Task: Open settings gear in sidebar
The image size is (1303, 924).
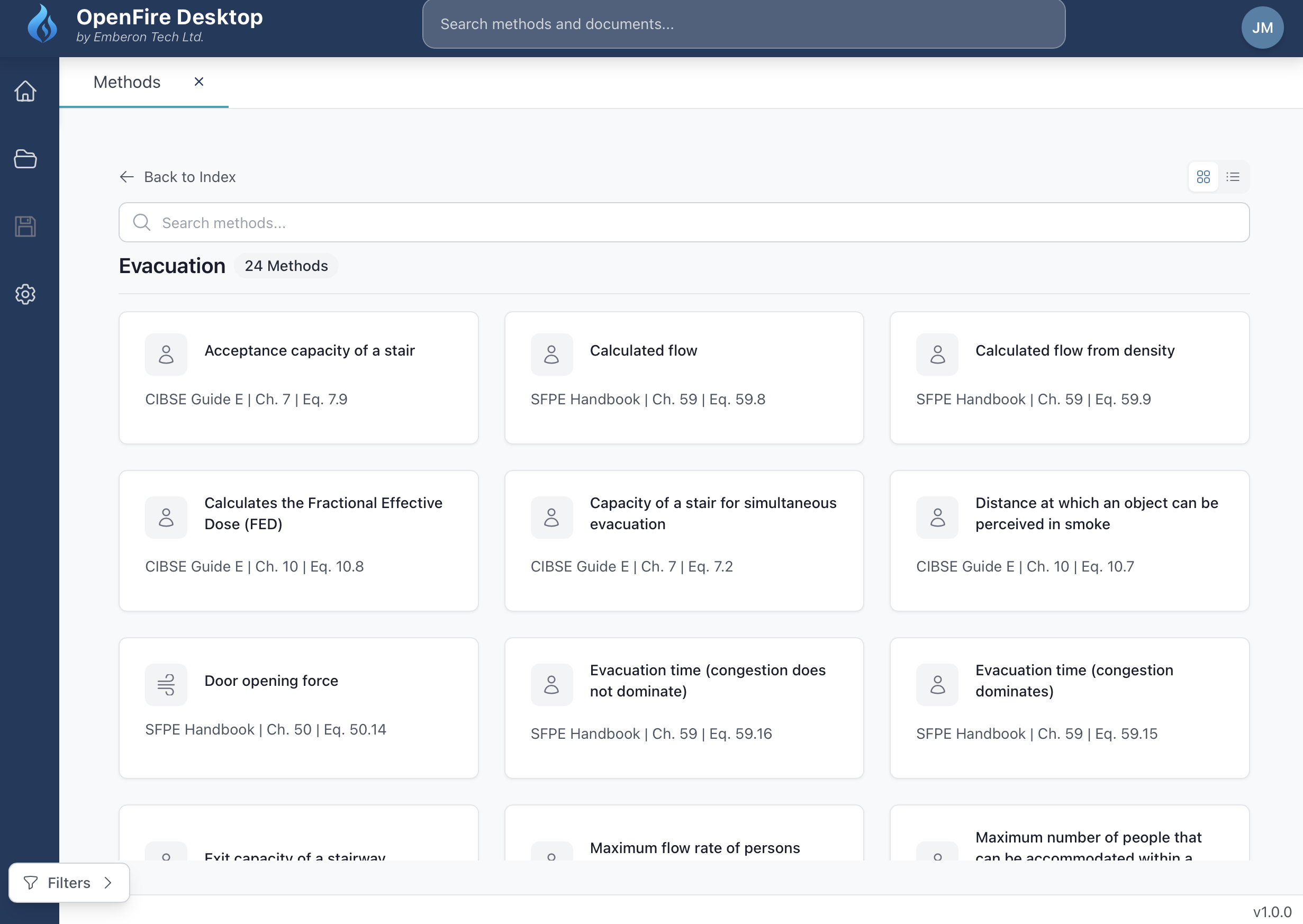Action: coord(25,294)
